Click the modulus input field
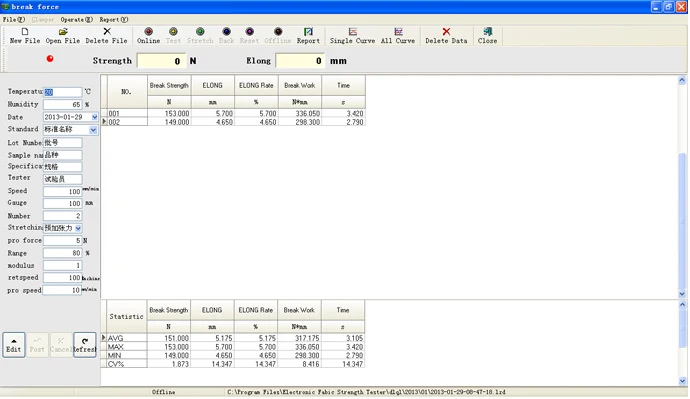The height and width of the screenshot is (399, 690). coord(62,266)
